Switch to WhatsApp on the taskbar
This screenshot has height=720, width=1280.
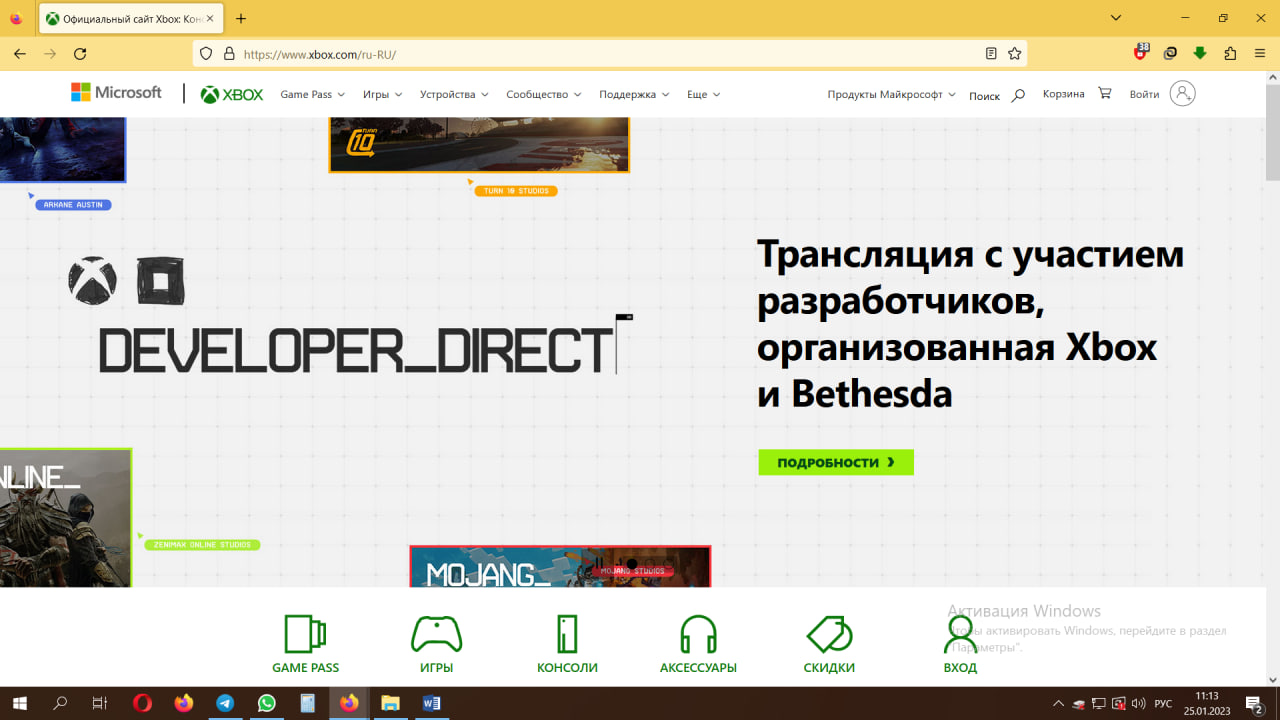click(266, 703)
